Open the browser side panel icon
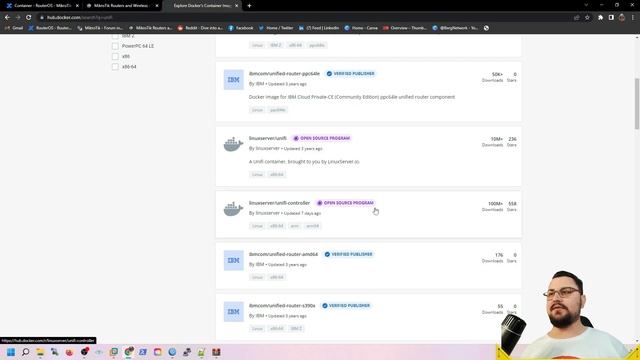The image size is (640, 360). pyautogui.click(x=611, y=18)
